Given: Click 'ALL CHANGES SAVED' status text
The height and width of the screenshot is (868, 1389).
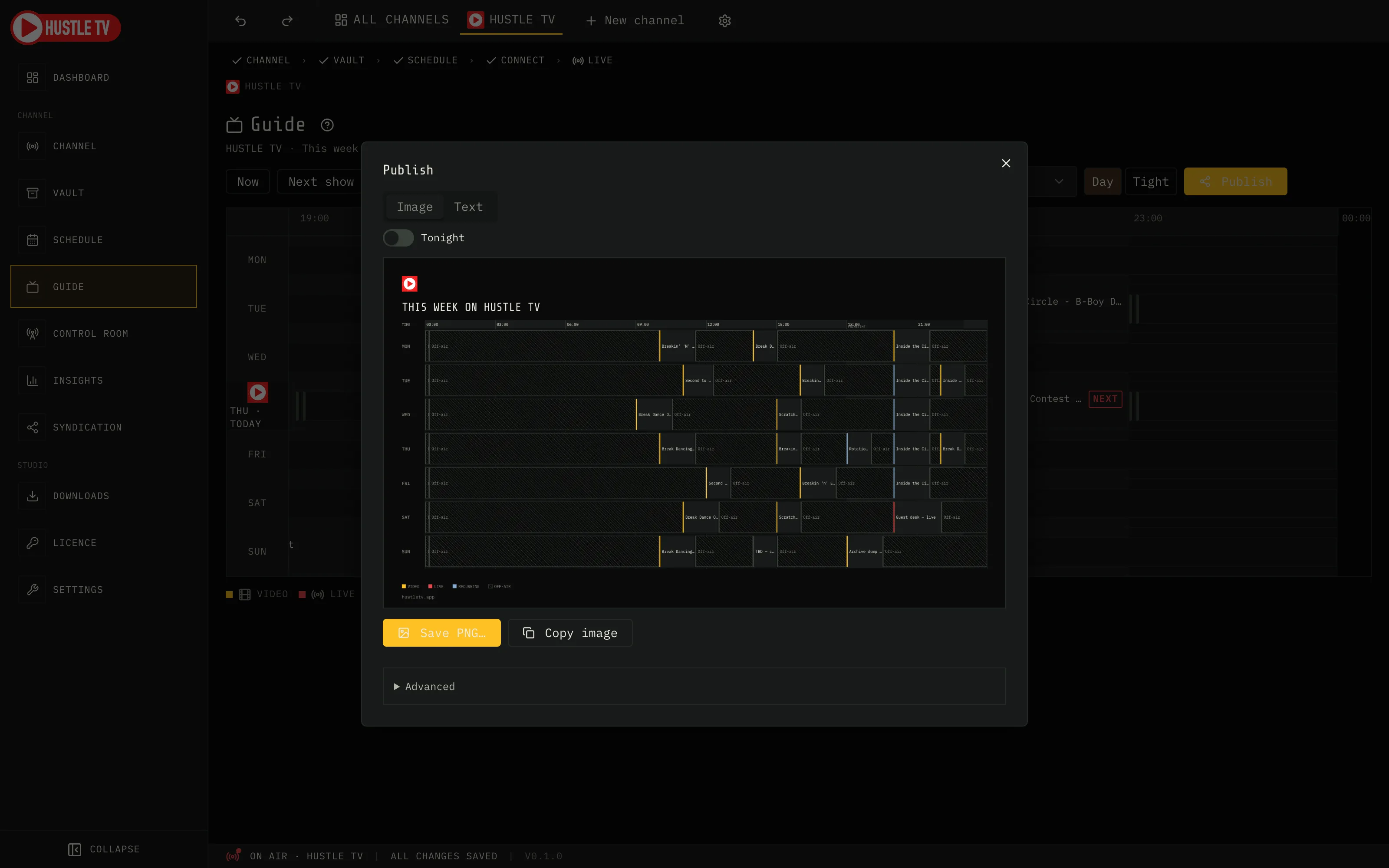Looking at the screenshot, I should (x=444, y=856).
